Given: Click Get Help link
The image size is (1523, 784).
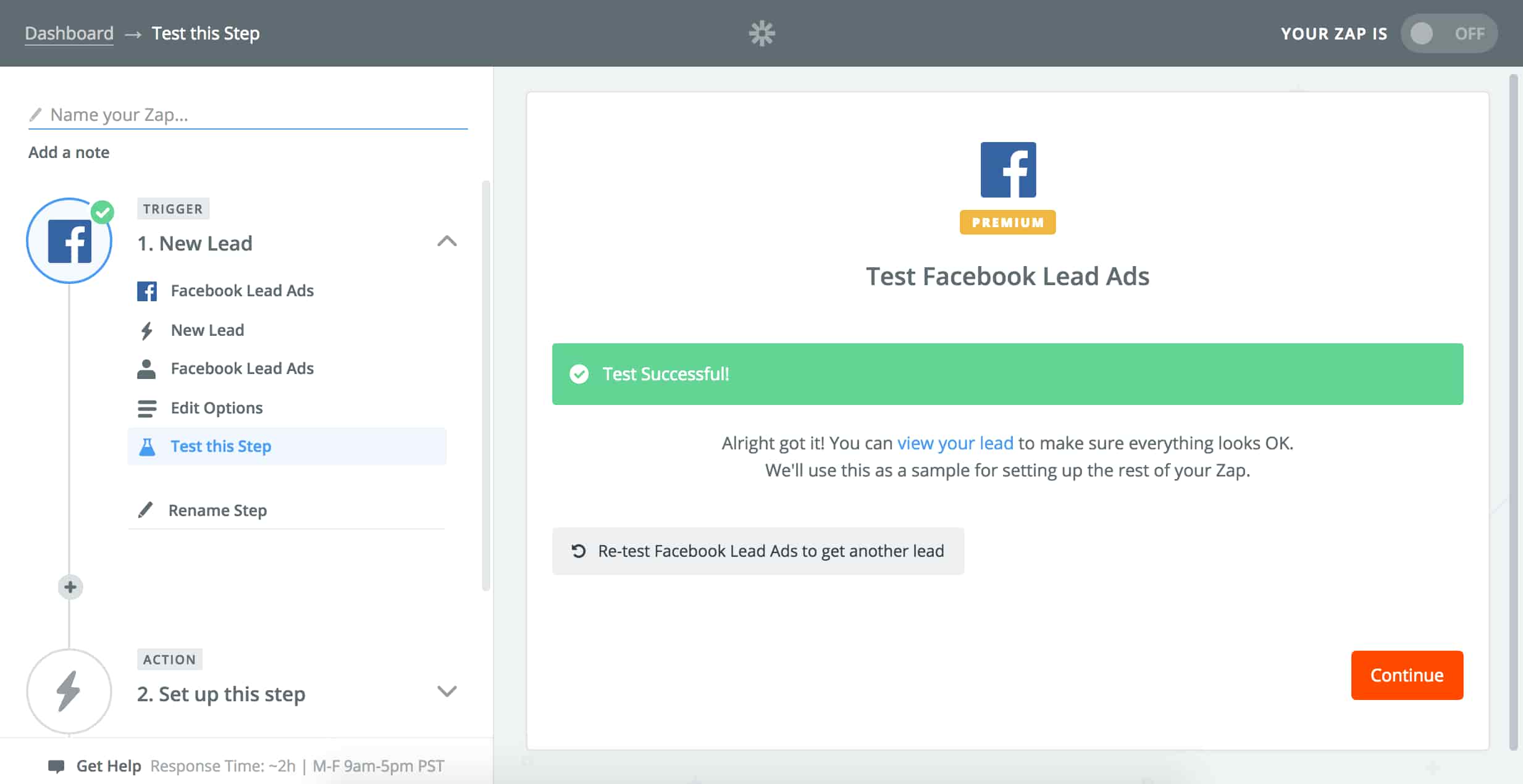Looking at the screenshot, I should [x=109, y=766].
